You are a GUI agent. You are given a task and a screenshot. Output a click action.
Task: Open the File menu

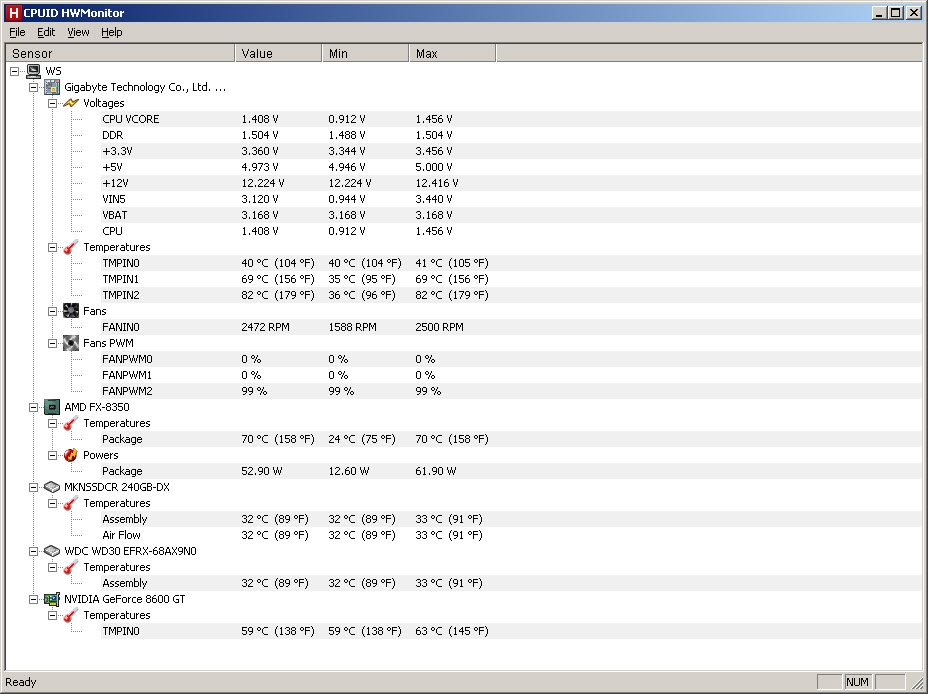point(17,32)
